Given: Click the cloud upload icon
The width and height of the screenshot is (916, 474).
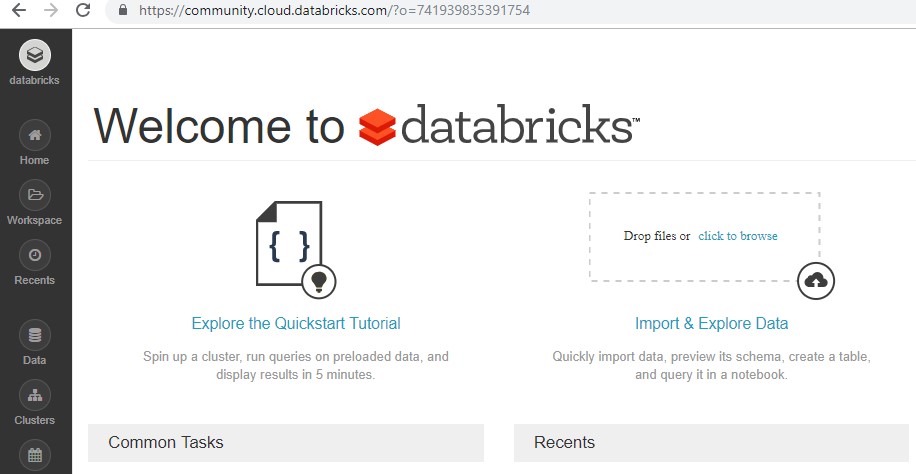Looking at the screenshot, I should click(816, 281).
